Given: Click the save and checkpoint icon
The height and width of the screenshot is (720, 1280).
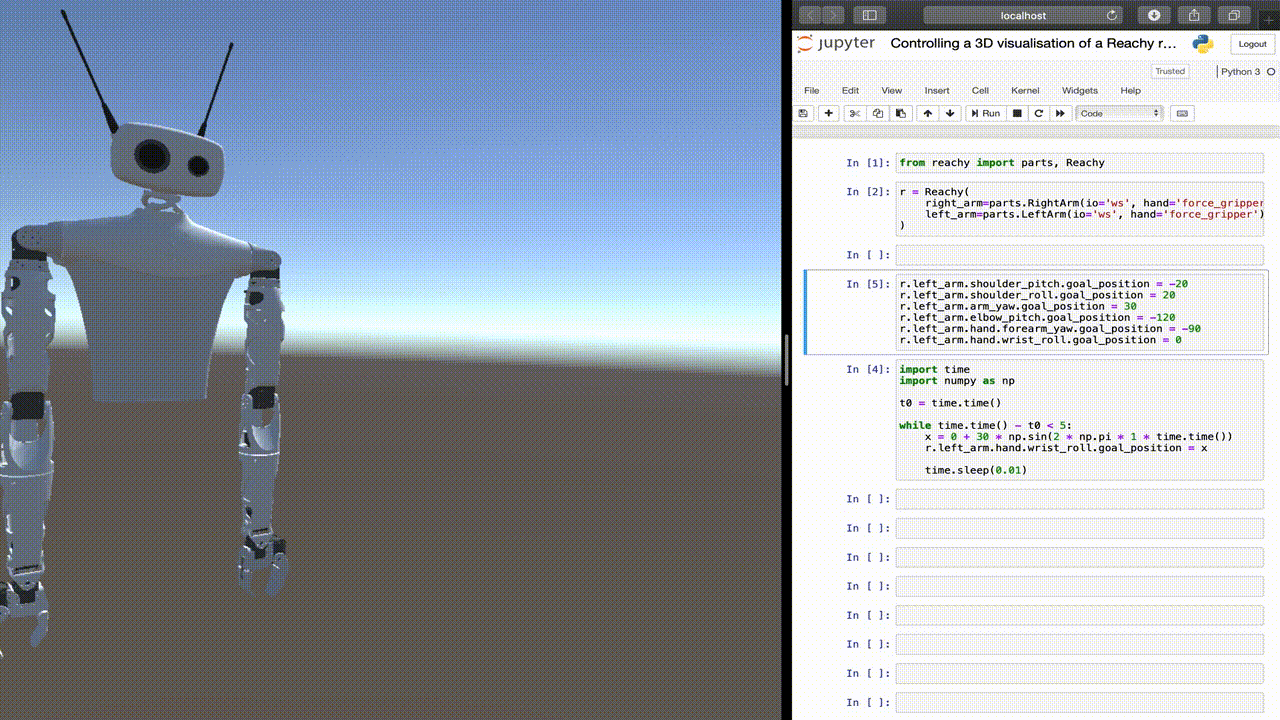Looking at the screenshot, I should click(x=805, y=113).
